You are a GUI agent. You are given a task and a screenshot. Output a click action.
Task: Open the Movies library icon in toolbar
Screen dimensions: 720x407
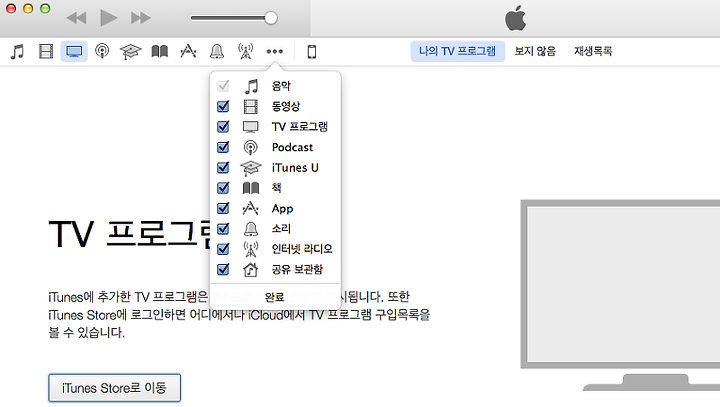[46, 51]
